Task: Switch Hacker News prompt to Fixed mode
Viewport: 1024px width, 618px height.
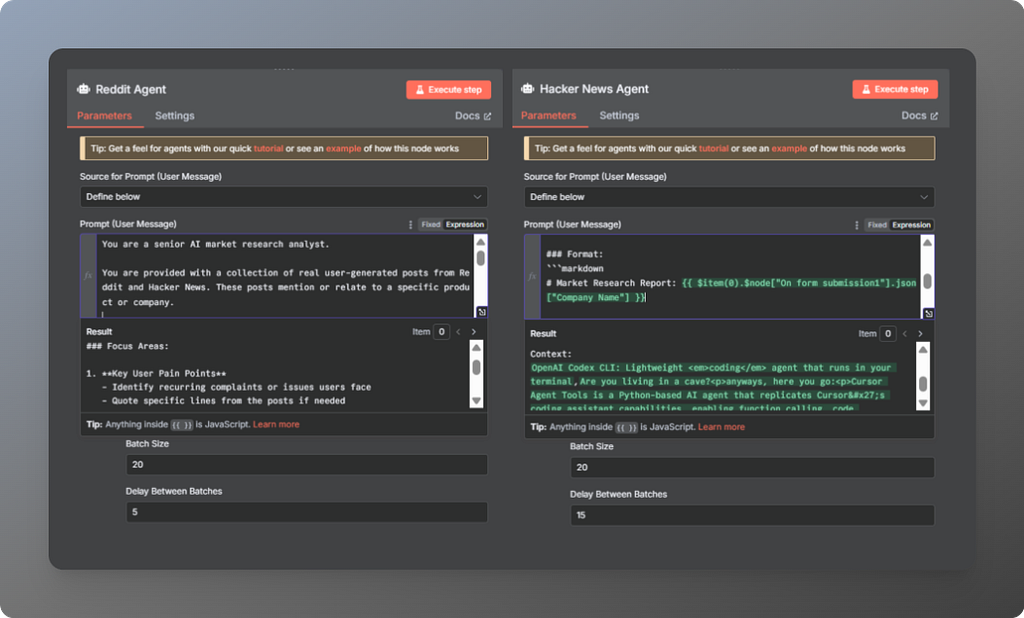Action: click(x=877, y=225)
